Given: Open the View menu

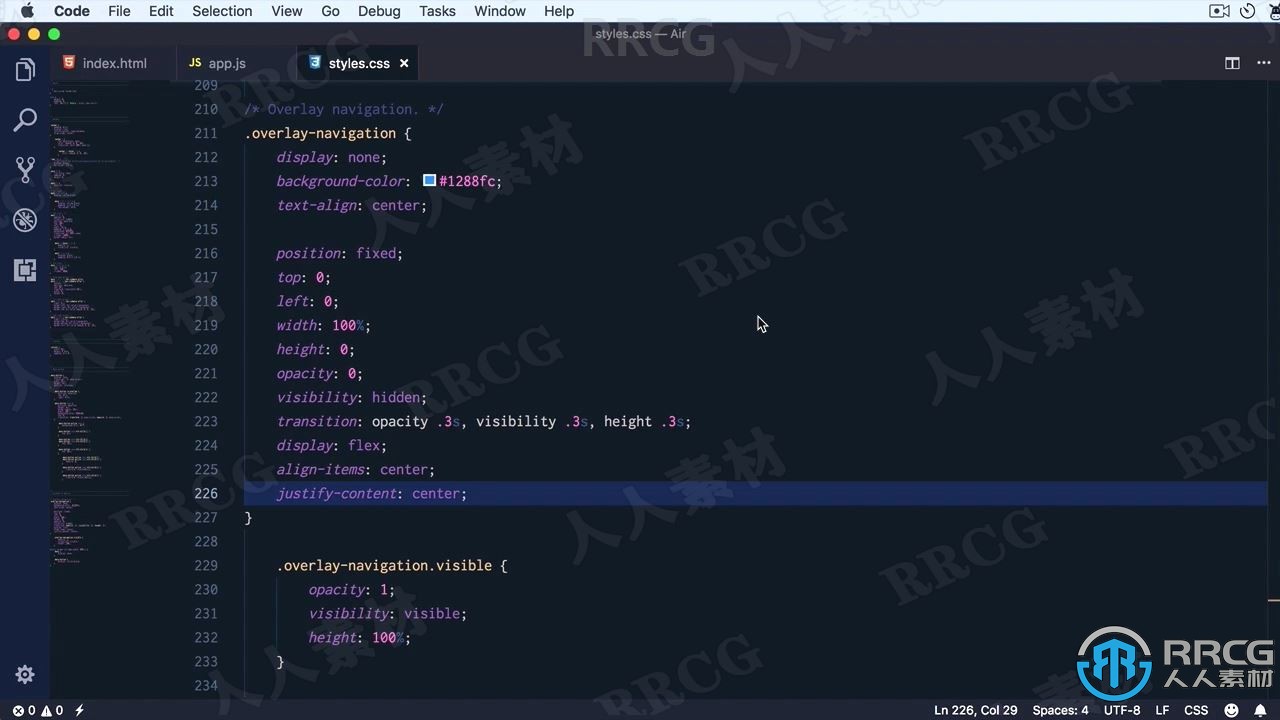Looking at the screenshot, I should coord(287,11).
